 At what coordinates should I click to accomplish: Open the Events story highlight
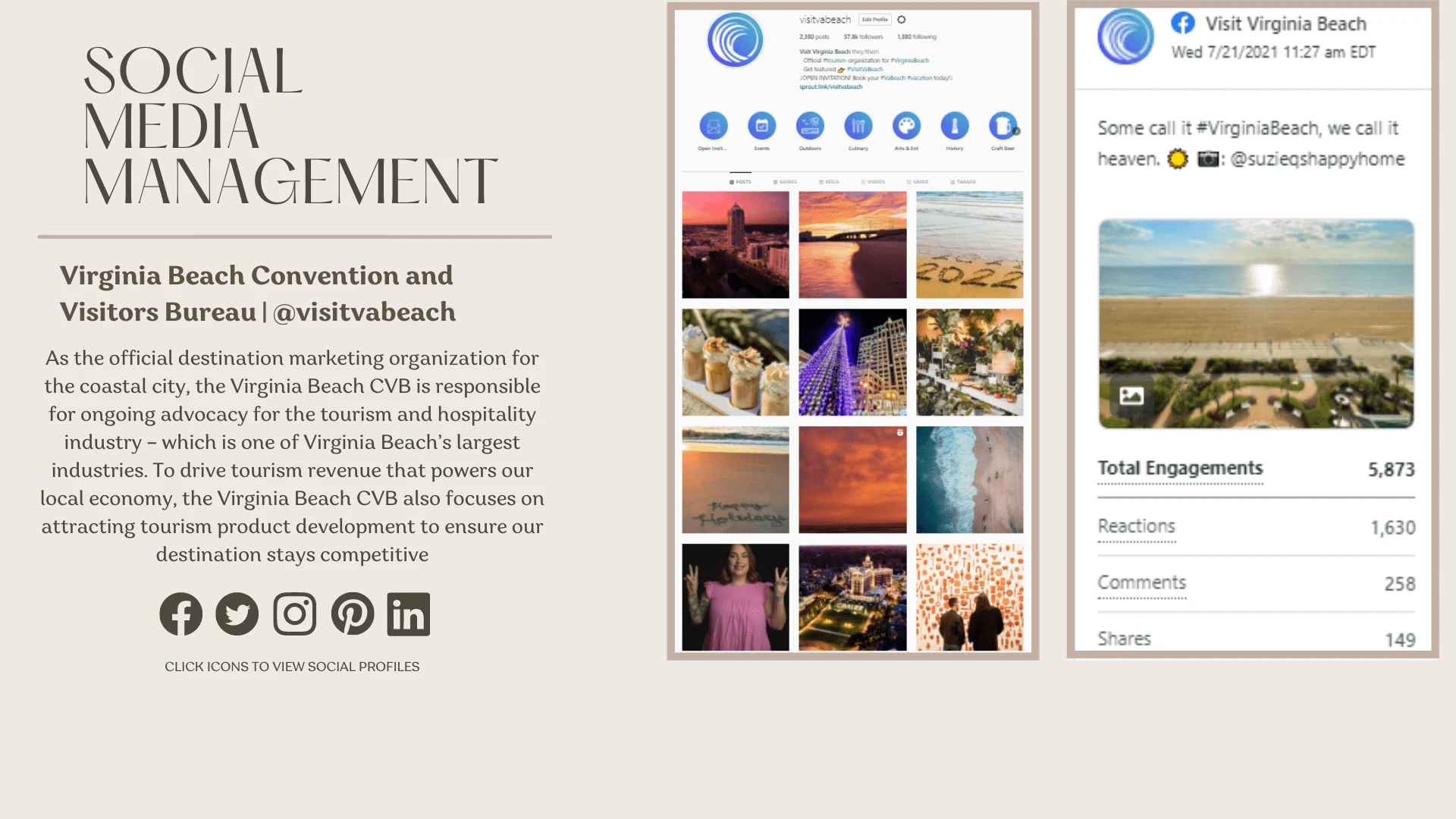click(x=761, y=126)
